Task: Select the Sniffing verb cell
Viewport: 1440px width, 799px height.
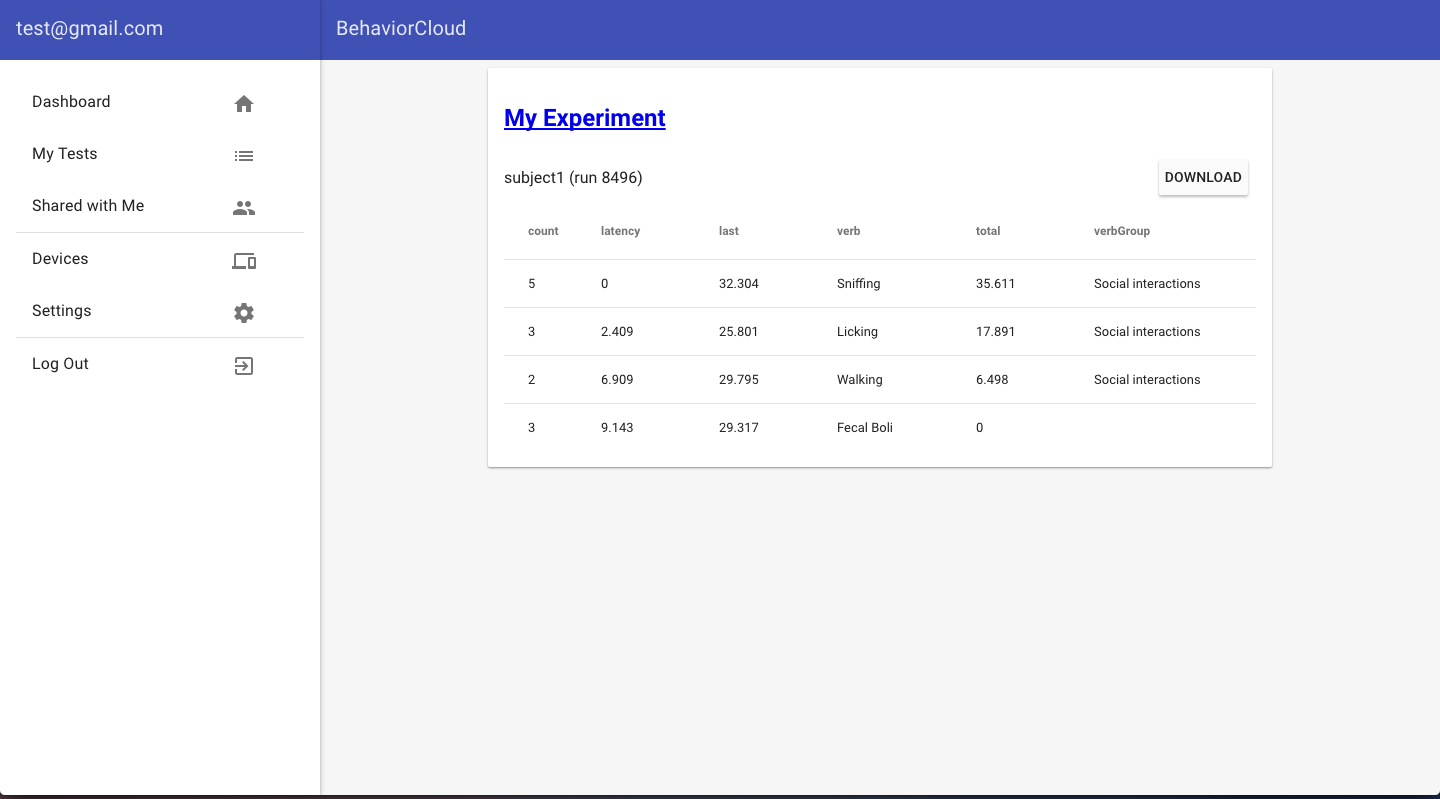Action: [x=858, y=284]
